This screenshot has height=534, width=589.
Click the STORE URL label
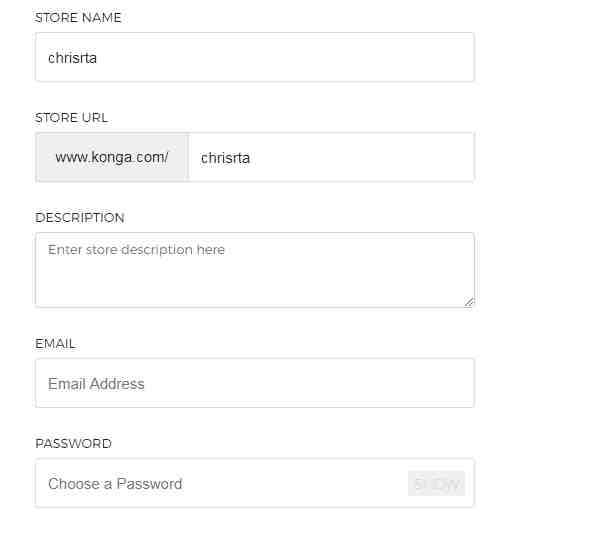pos(71,118)
